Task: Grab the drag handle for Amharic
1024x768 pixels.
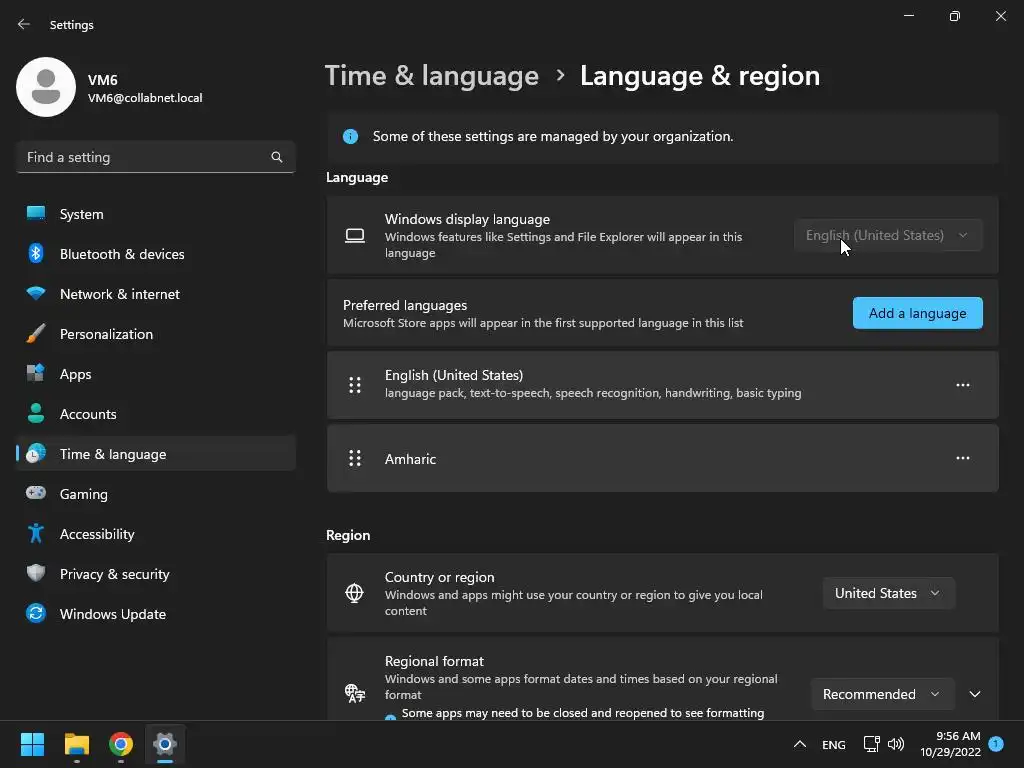Action: pyautogui.click(x=355, y=458)
